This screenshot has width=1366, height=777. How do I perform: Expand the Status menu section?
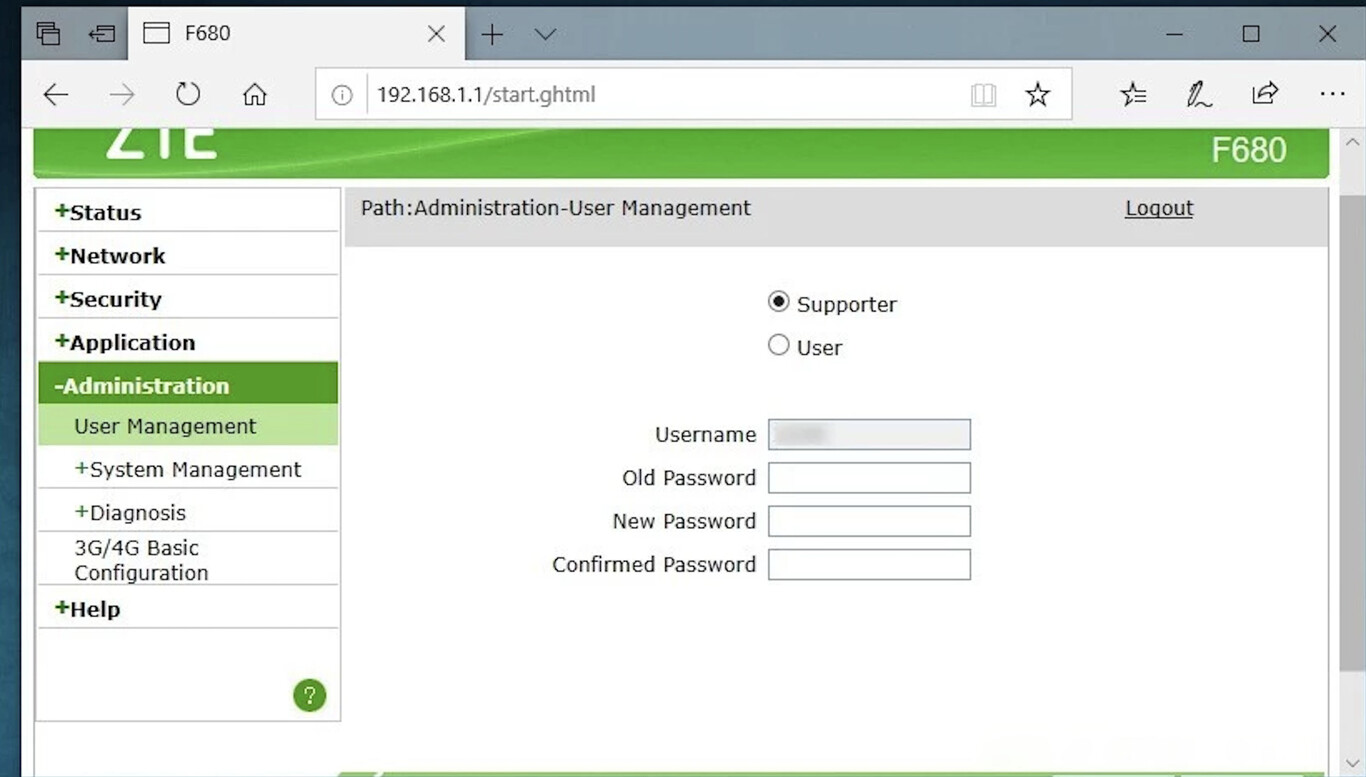(x=98, y=212)
